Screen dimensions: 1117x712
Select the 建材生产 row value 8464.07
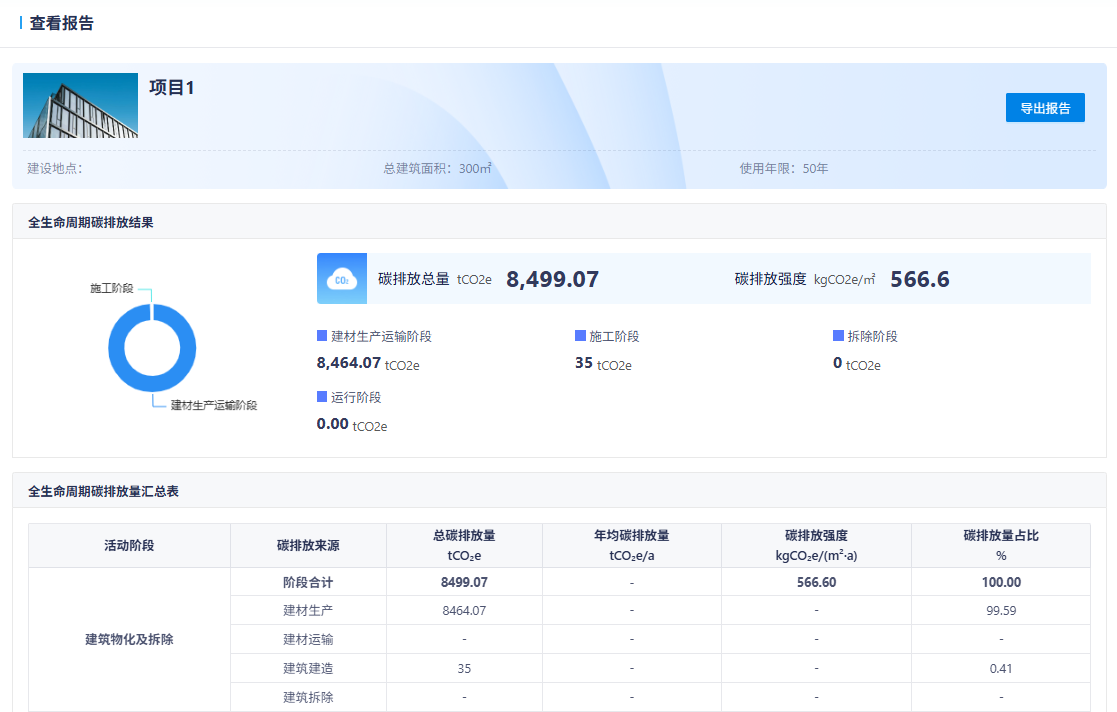pyautogui.click(x=463, y=610)
